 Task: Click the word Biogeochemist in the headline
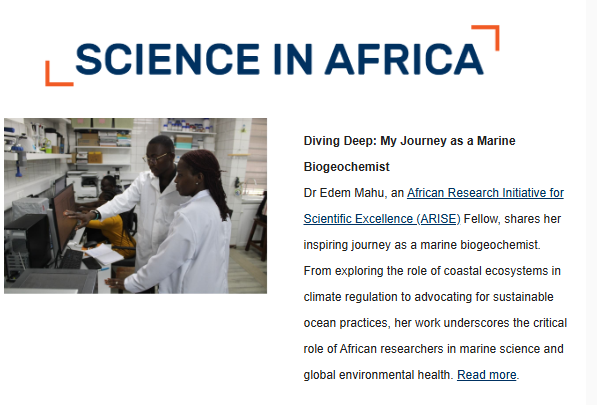coord(346,167)
